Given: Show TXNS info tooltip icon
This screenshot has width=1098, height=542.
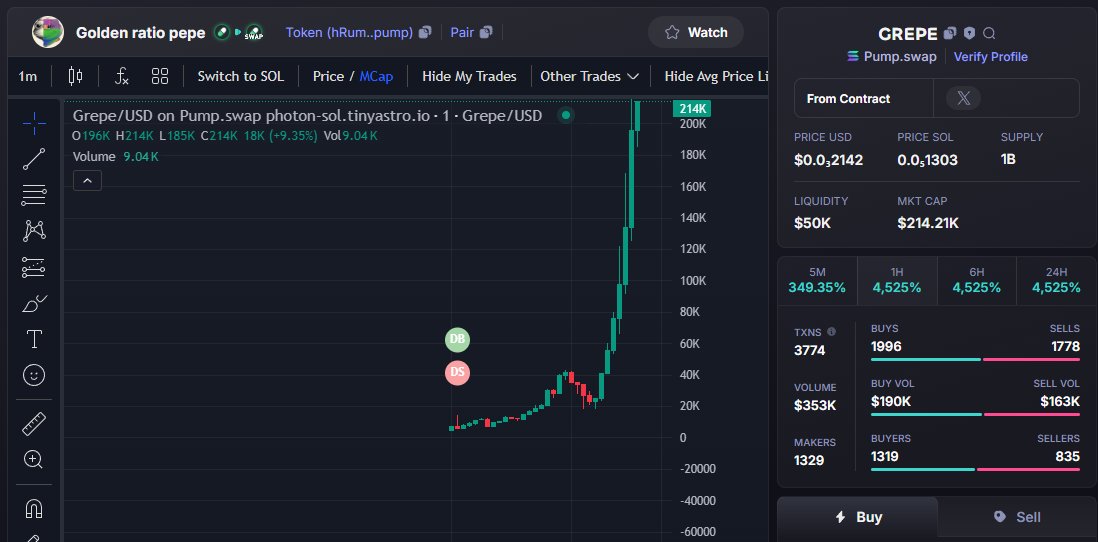Looking at the screenshot, I should click(831, 332).
